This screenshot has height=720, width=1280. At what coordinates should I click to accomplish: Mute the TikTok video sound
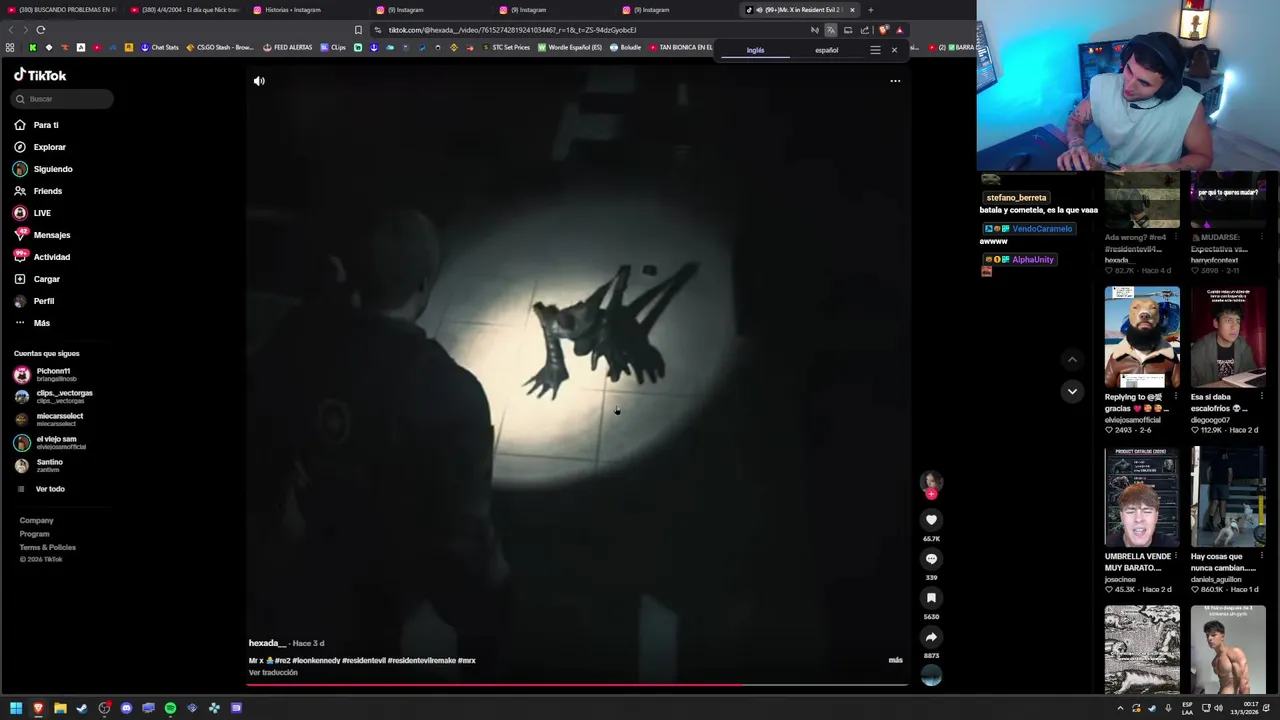coord(259,81)
